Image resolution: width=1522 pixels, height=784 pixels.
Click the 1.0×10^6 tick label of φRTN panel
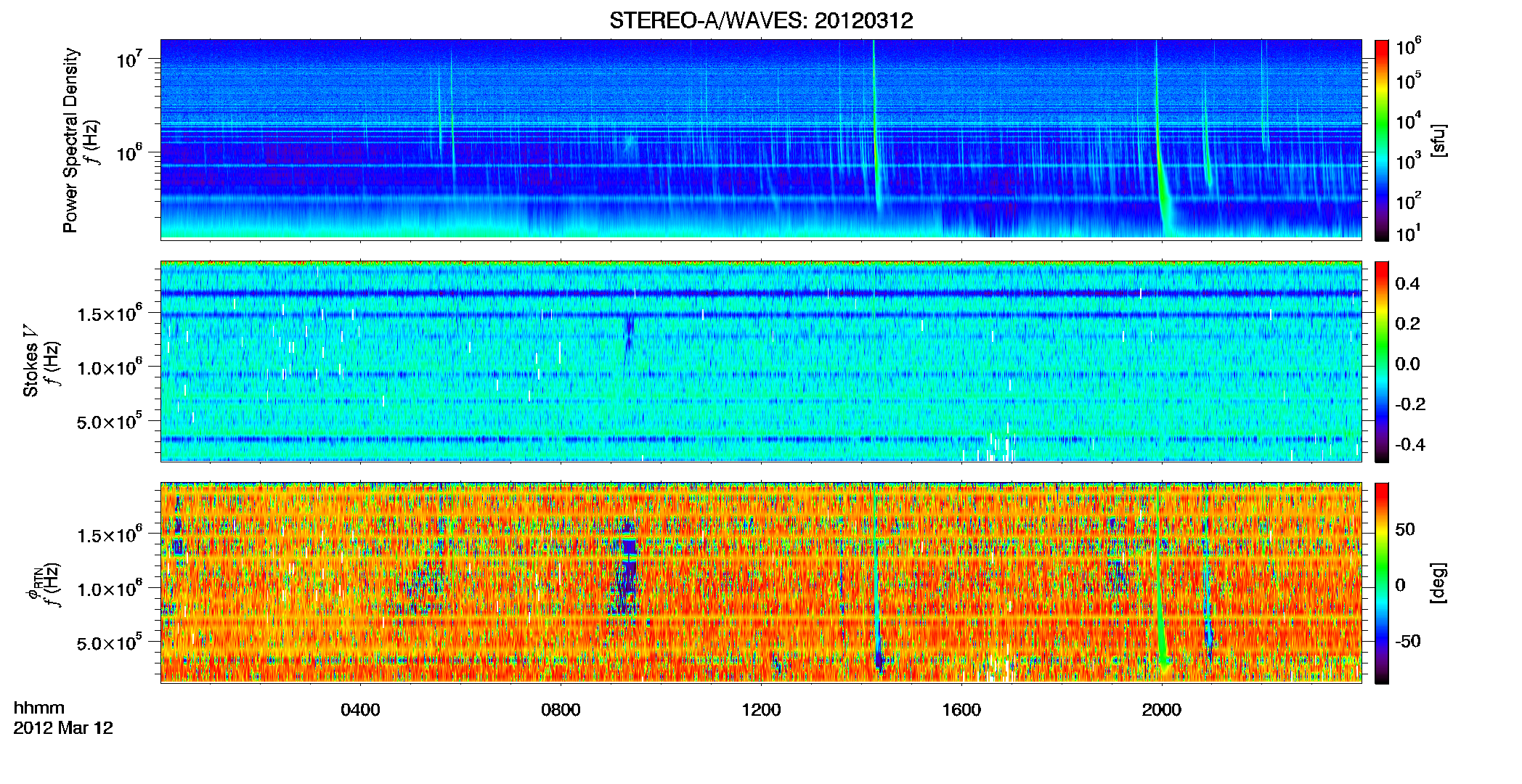[110, 588]
